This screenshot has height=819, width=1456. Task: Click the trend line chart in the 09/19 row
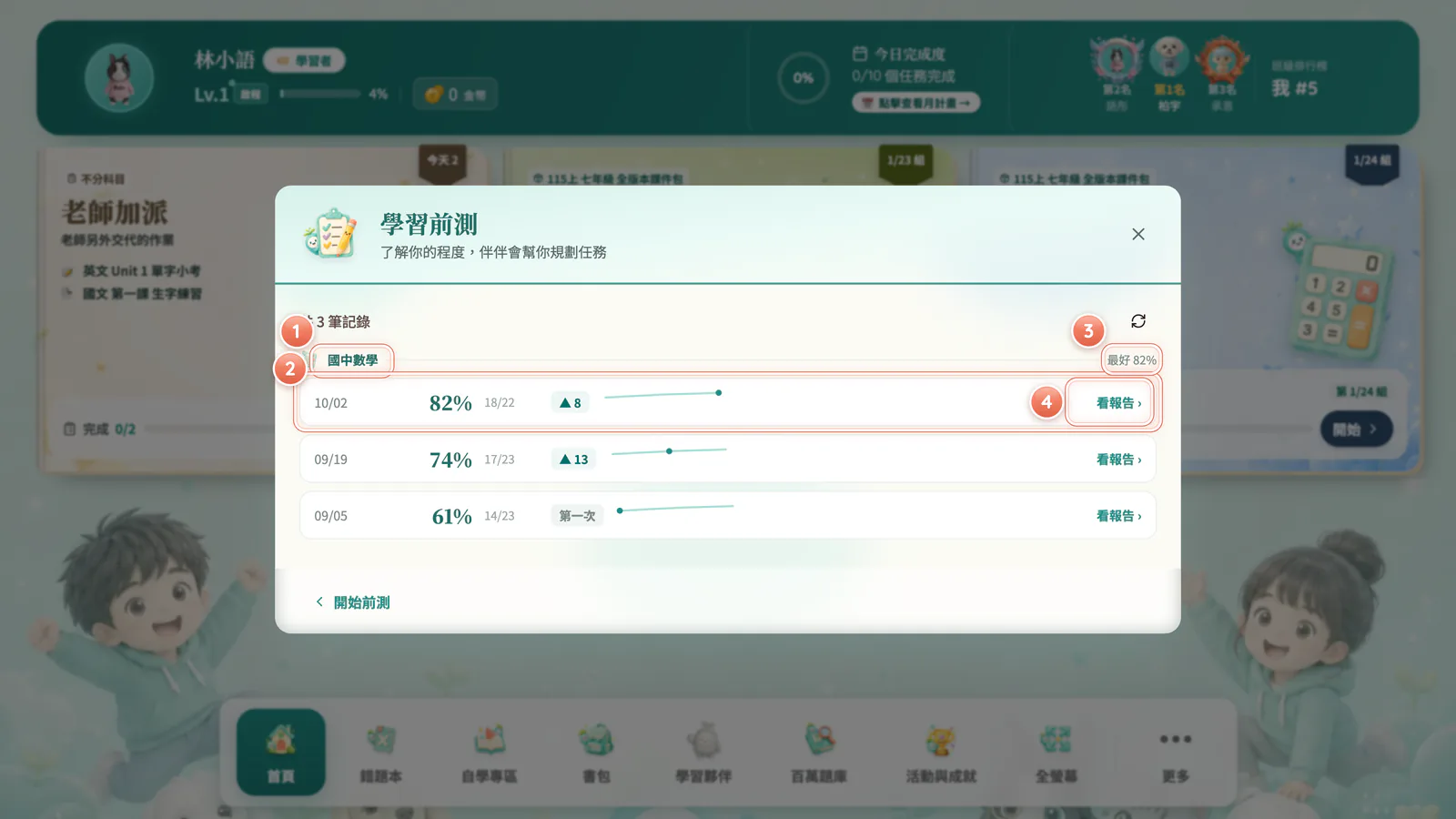click(669, 450)
